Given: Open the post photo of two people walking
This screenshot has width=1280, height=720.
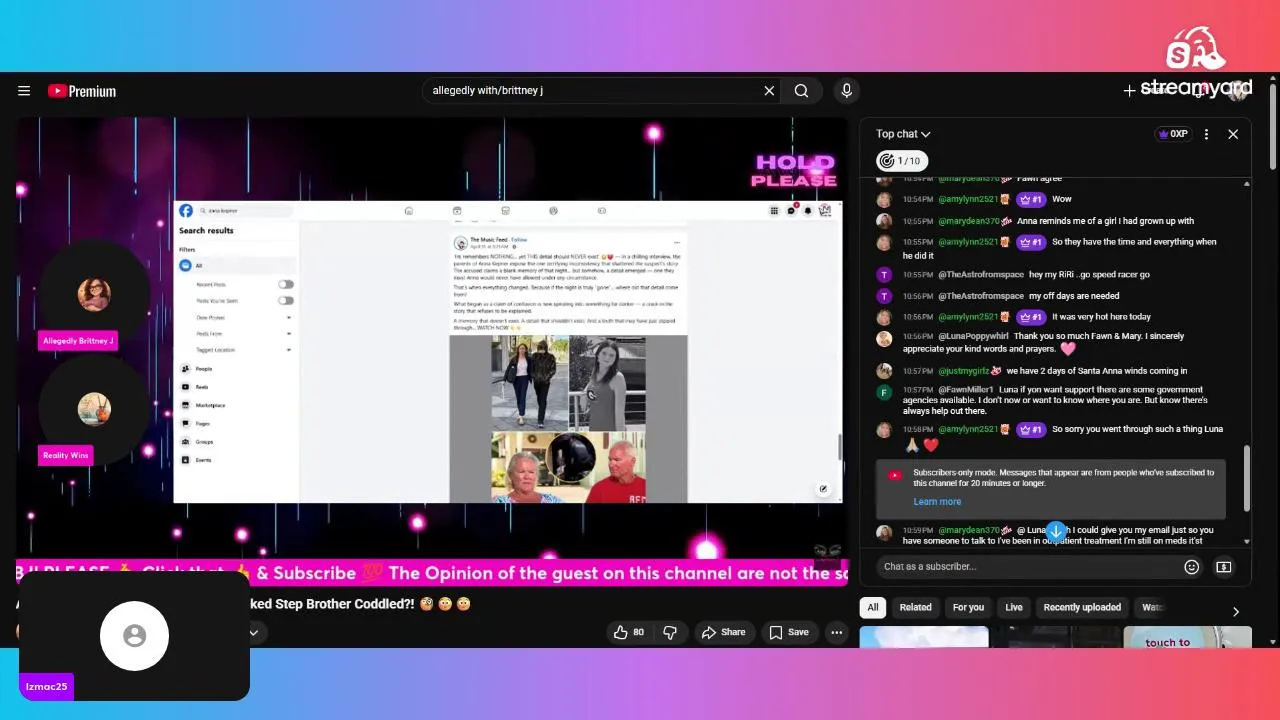Looking at the screenshot, I should click(529, 383).
